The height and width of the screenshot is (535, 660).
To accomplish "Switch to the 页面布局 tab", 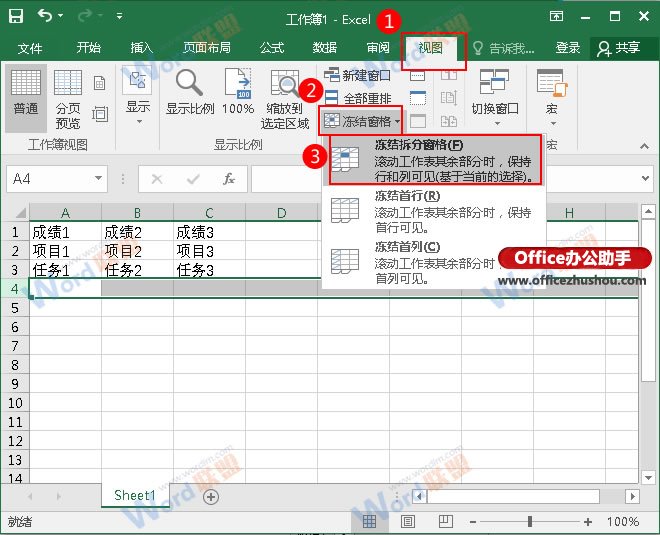I will tap(207, 48).
